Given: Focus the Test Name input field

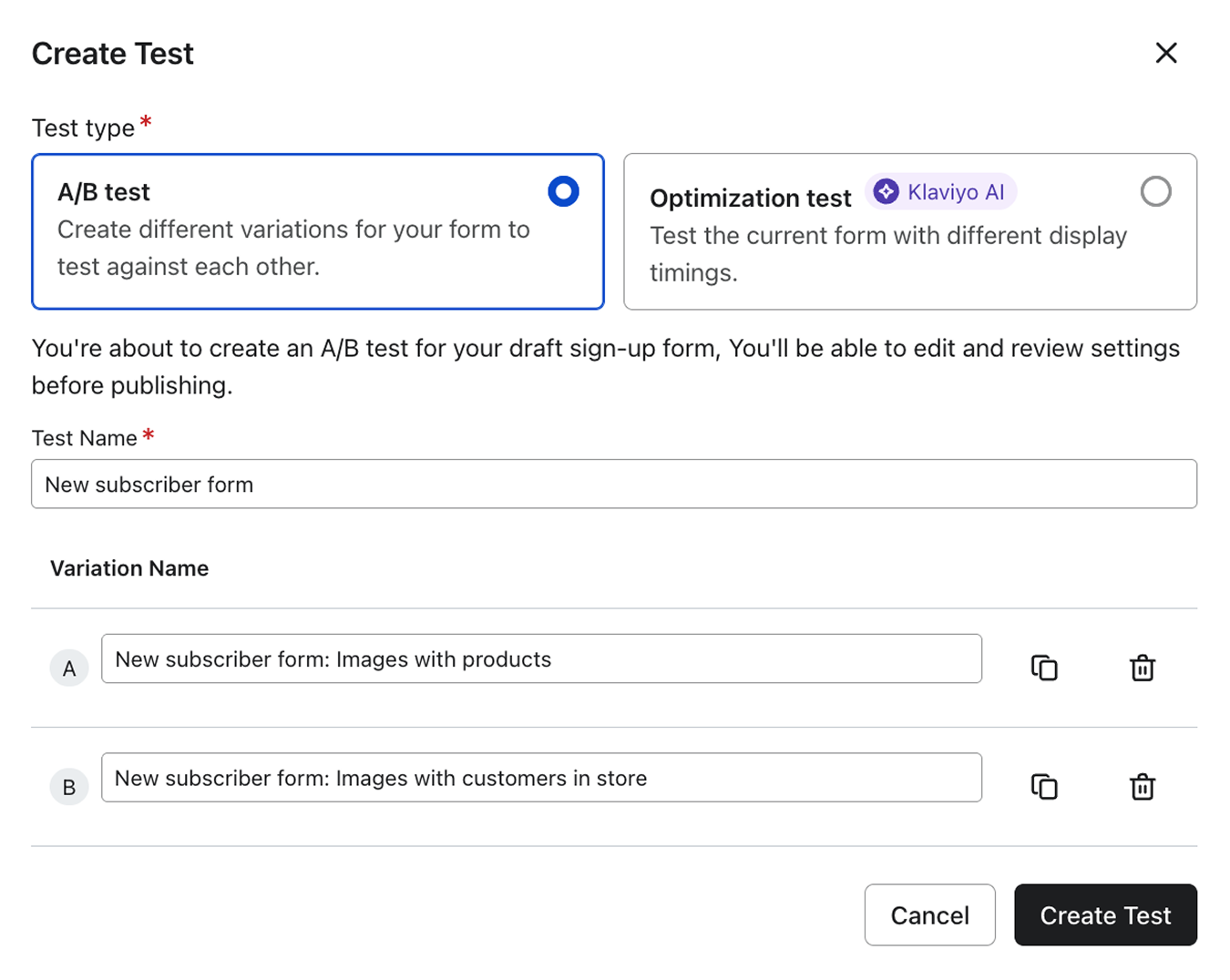Looking at the screenshot, I should [613, 484].
